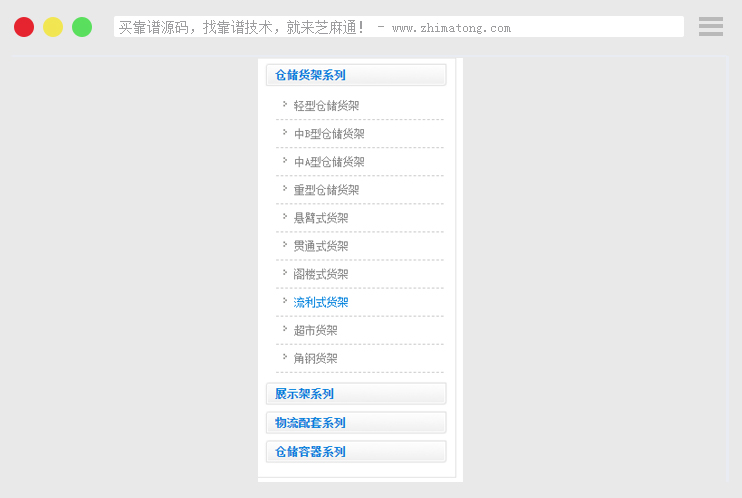Image resolution: width=742 pixels, height=498 pixels.
Task: Click the red close window circle
Action: (x=24, y=27)
